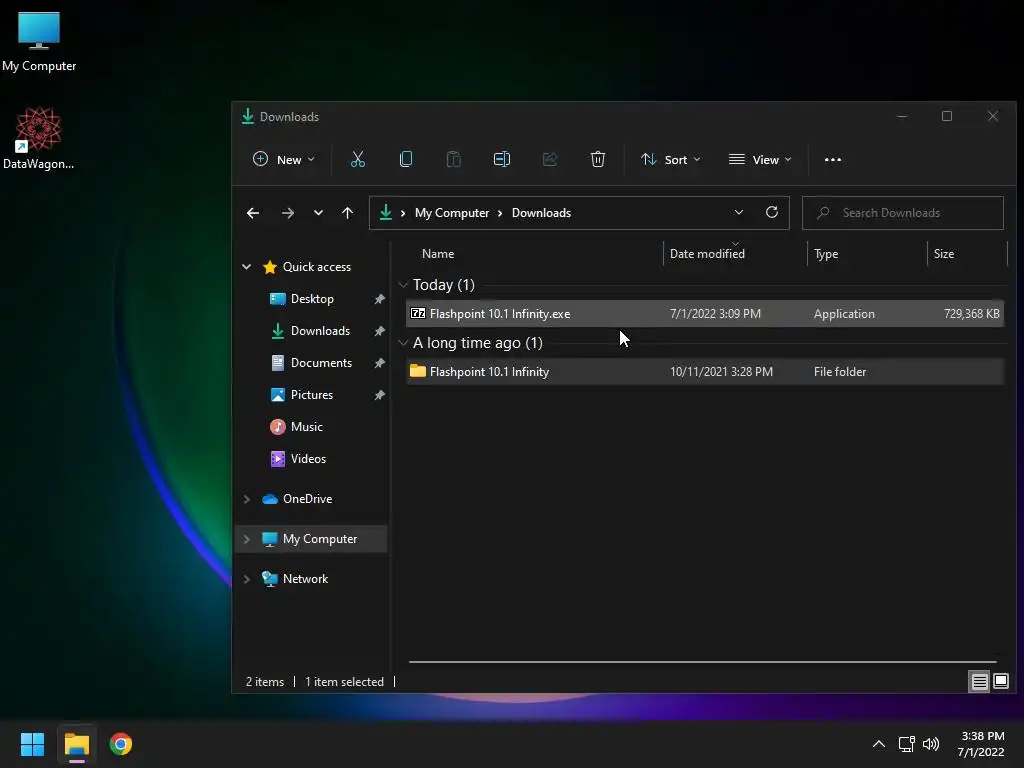Screen dimensions: 1024x768
Task: Unpin Documents from Quick access
Action: (x=379, y=363)
